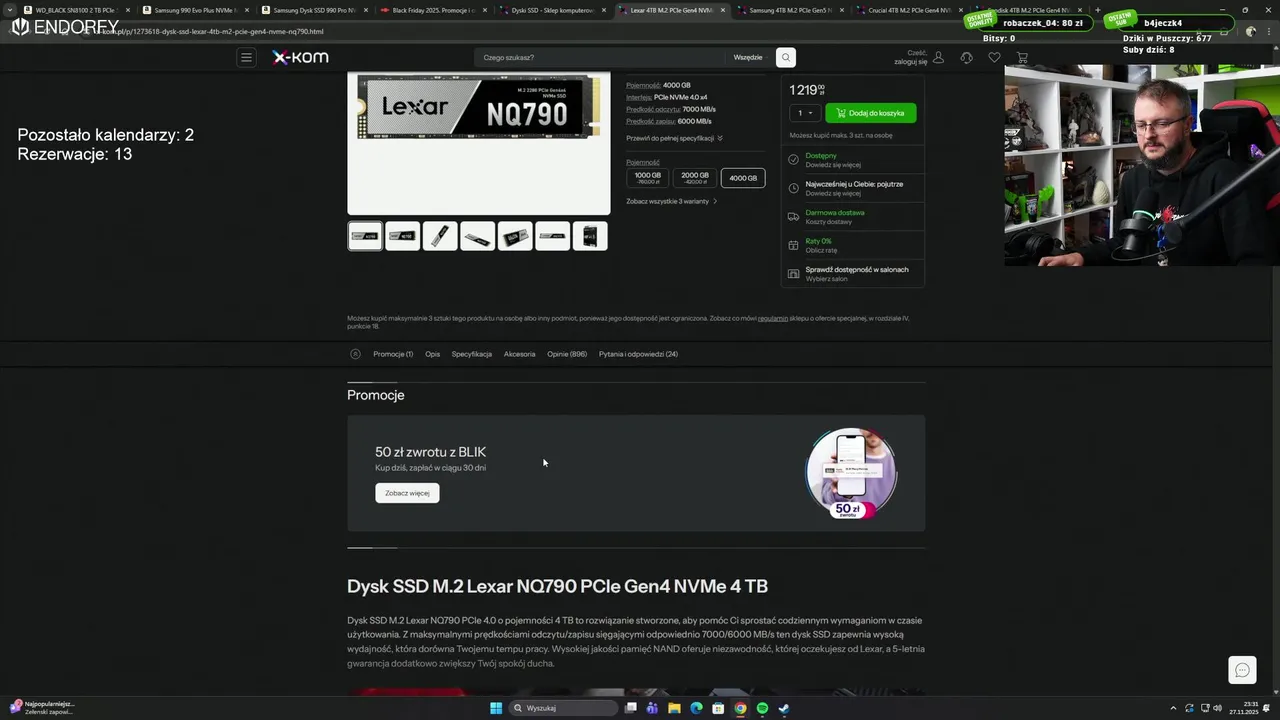Select the 2000 GB capacity option

[695, 178]
